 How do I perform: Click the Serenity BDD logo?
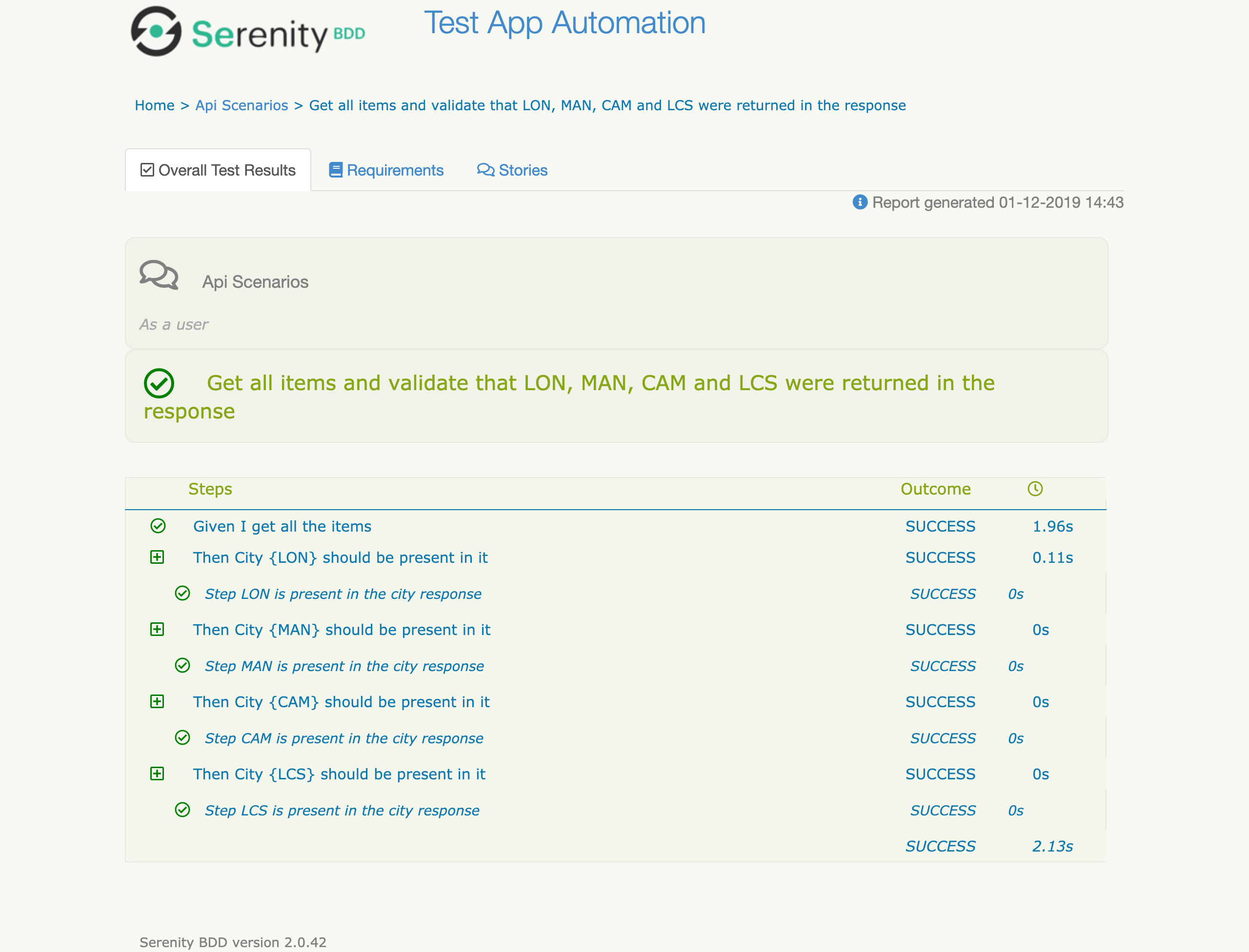coord(248,32)
